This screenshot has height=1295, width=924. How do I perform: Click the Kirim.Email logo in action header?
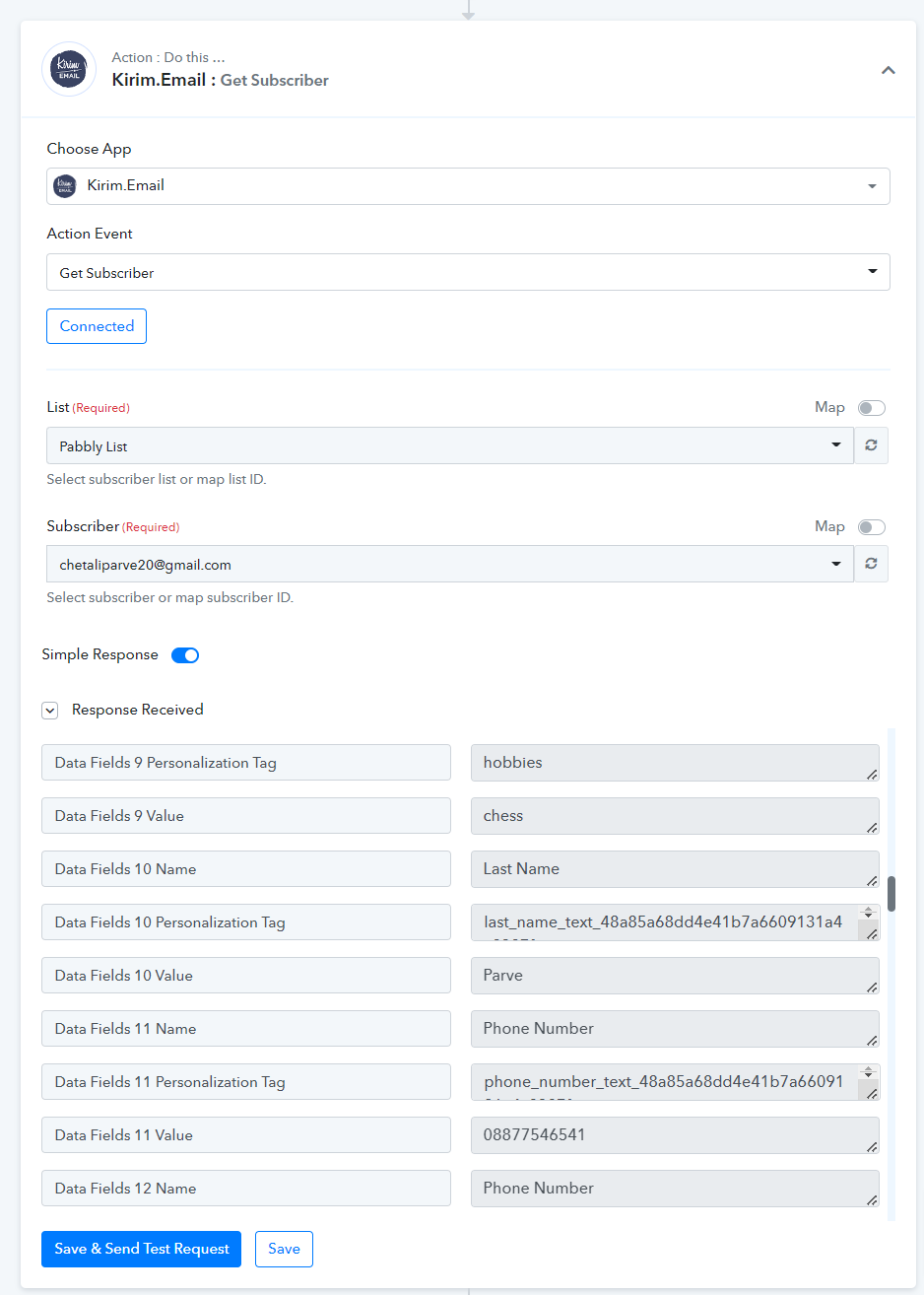pyautogui.click(x=69, y=69)
